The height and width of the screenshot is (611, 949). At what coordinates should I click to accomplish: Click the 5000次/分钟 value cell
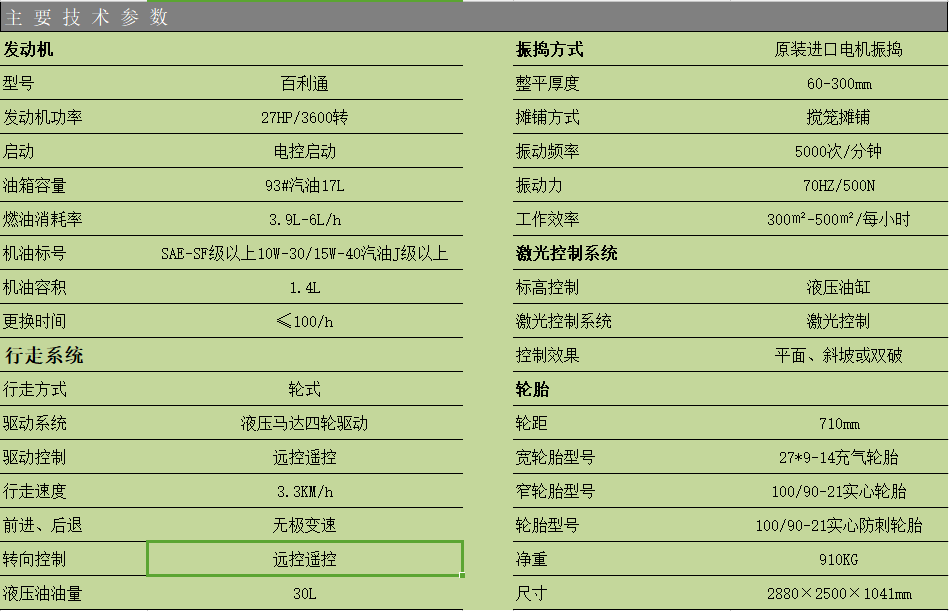point(839,151)
